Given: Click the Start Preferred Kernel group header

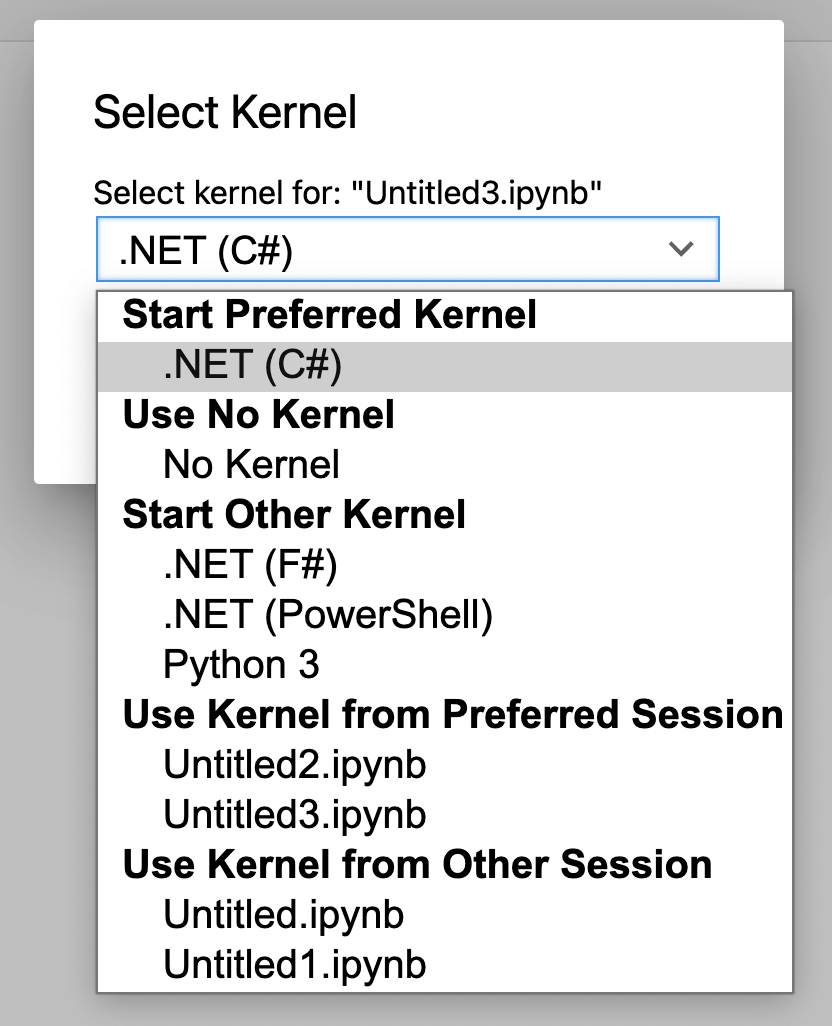Looking at the screenshot, I should pos(330,315).
